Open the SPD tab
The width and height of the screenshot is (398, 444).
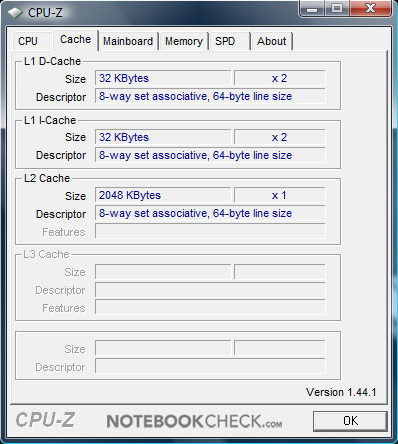[x=229, y=41]
